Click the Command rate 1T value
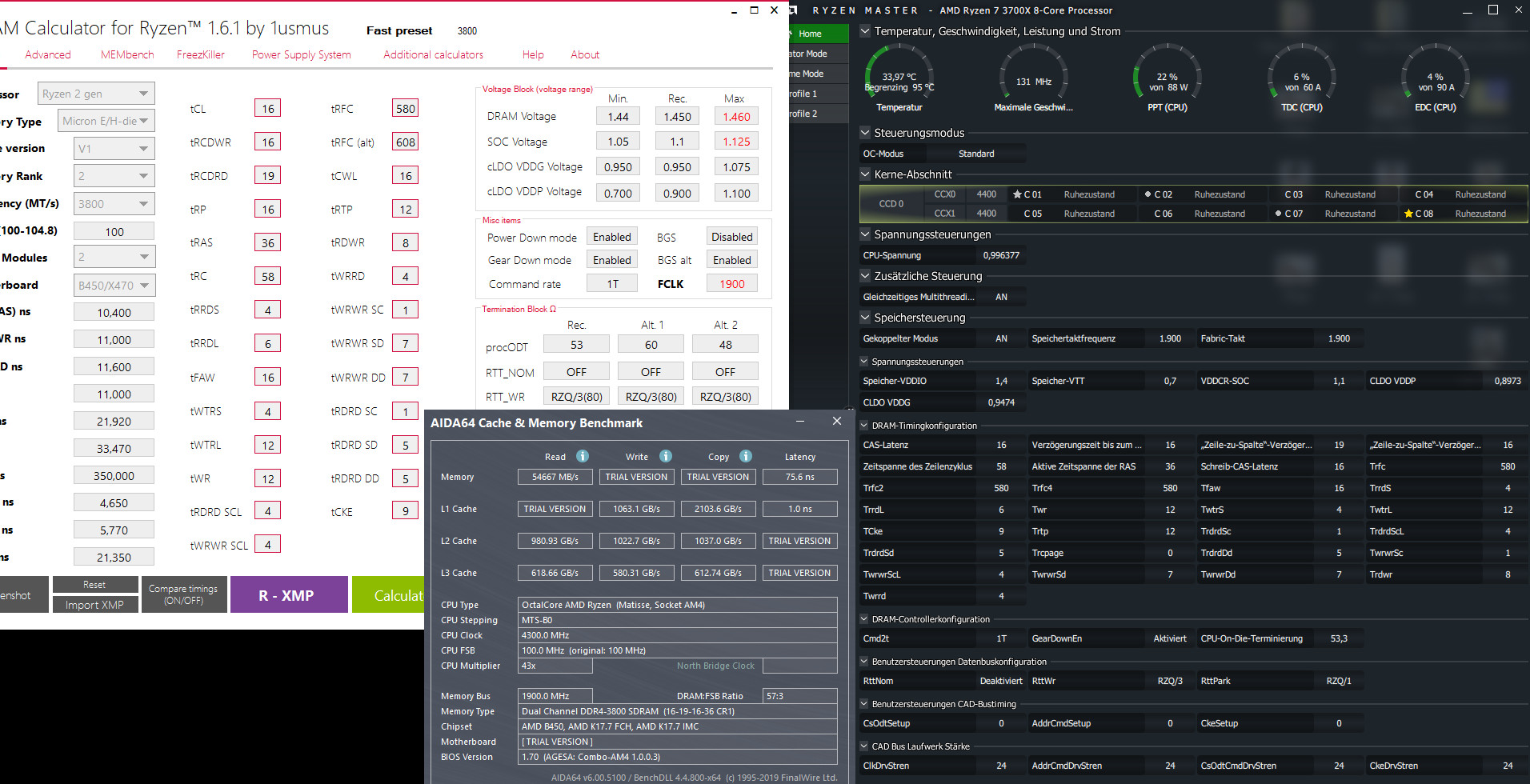Image resolution: width=1530 pixels, height=784 pixels. coord(612,284)
